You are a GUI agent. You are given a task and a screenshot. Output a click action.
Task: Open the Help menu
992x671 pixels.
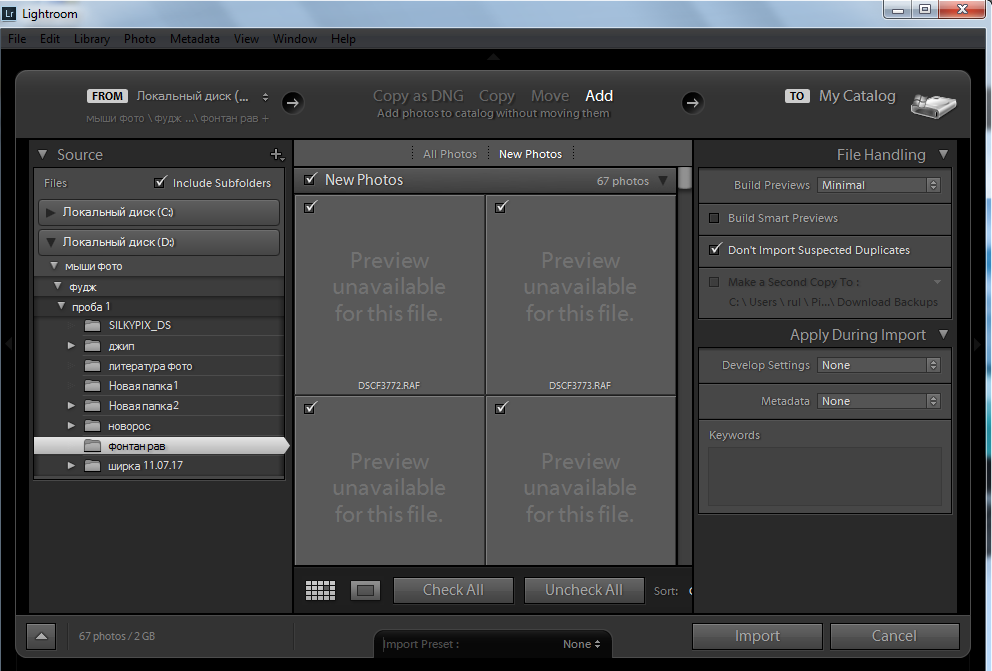click(343, 39)
